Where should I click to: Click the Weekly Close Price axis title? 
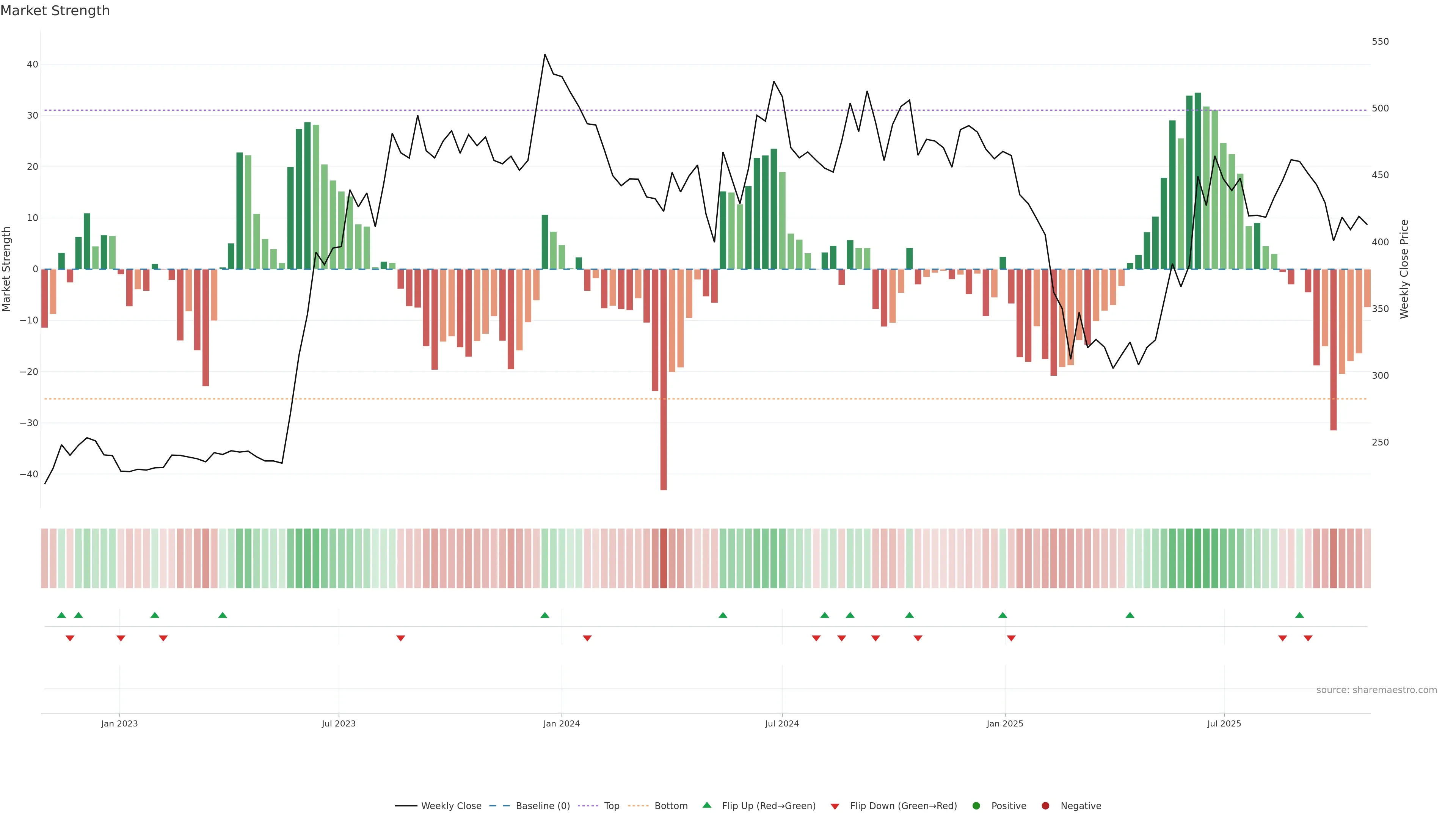point(1404,269)
